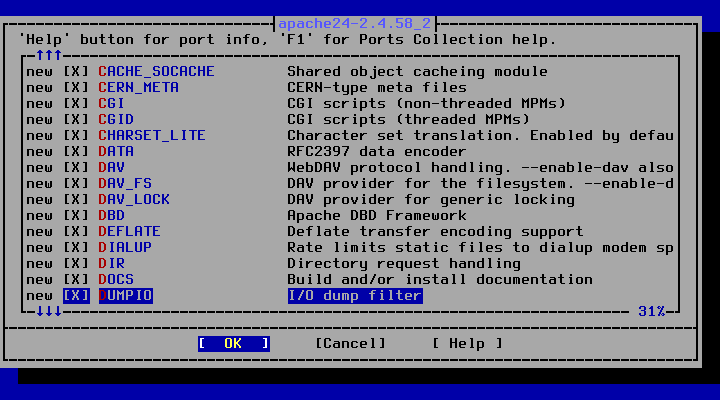Toggle the DATA option checkbox

(76, 152)
